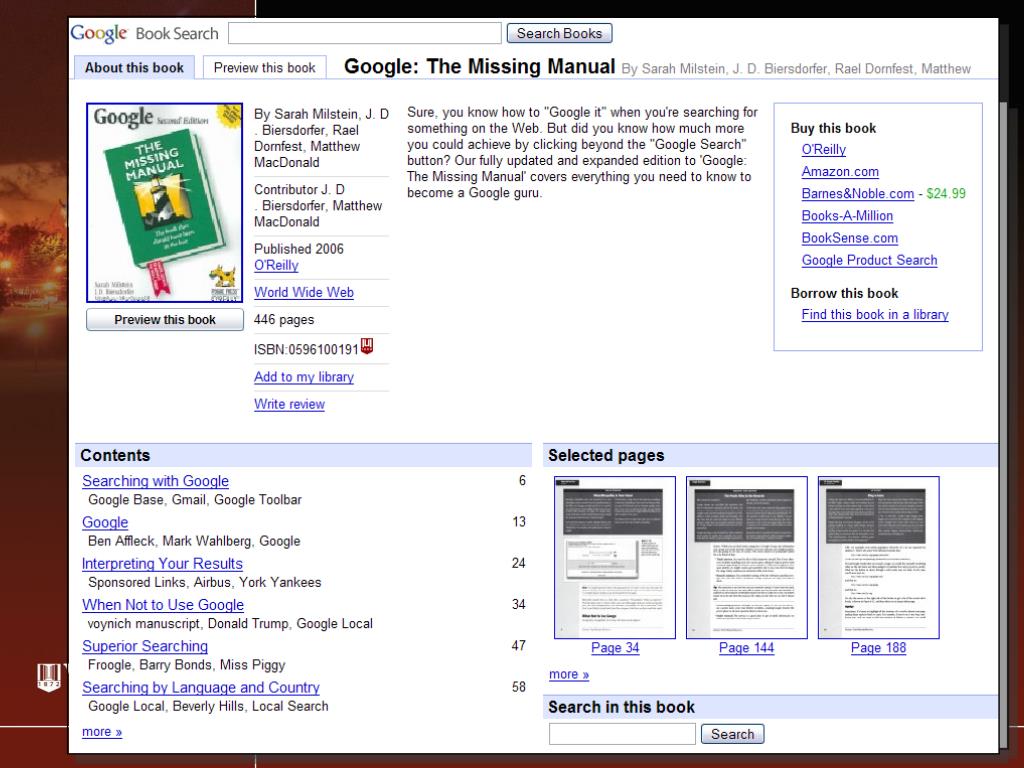This screenshot has height=768, width=1024.
Task: Open the Books-A-Million link
Action: pos(847,216)
